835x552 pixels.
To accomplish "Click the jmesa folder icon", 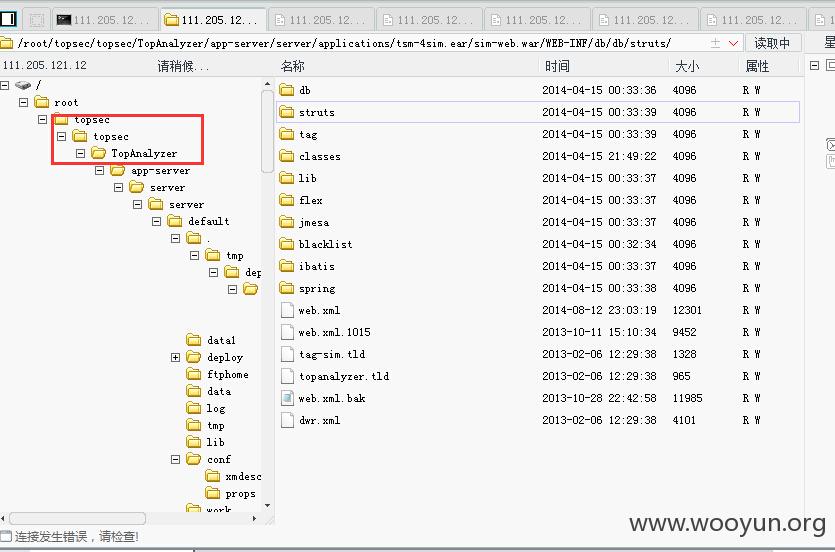I will point(286,222).
